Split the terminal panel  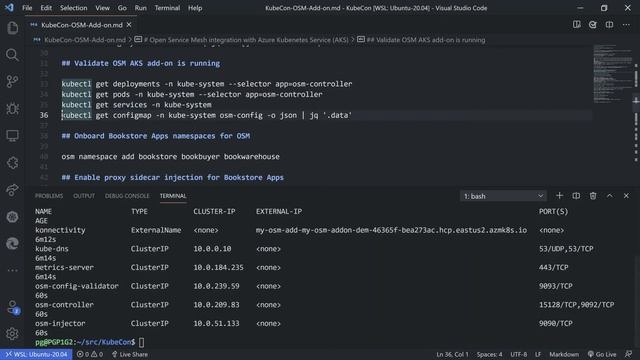tap(576, 196)
